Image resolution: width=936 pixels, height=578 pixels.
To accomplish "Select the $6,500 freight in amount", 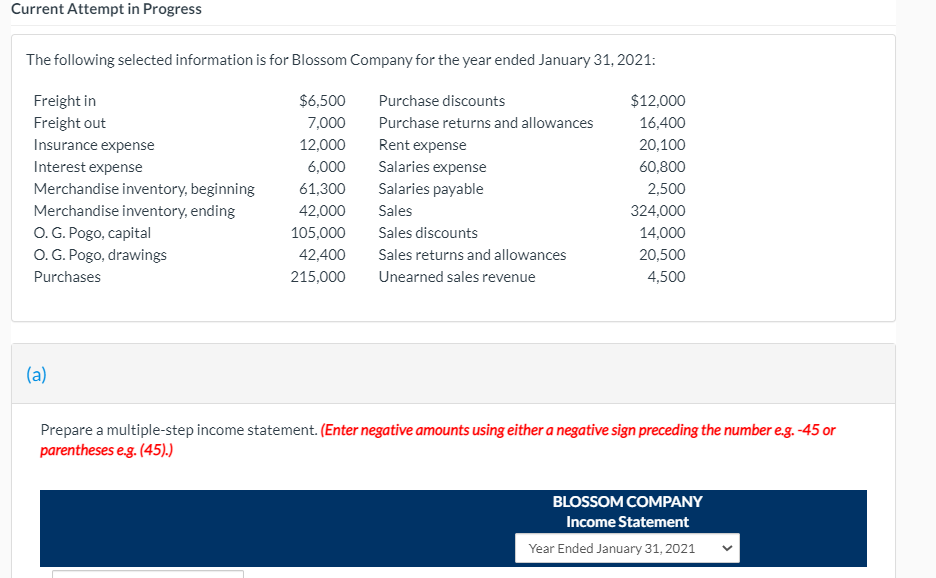I will (x=322, y=101).
